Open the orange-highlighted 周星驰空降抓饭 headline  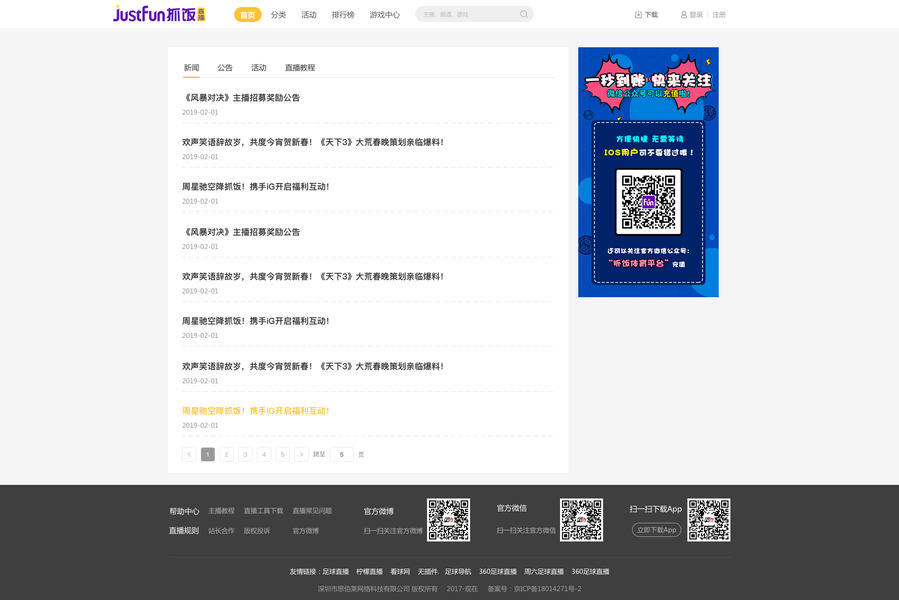coord(255,411)
